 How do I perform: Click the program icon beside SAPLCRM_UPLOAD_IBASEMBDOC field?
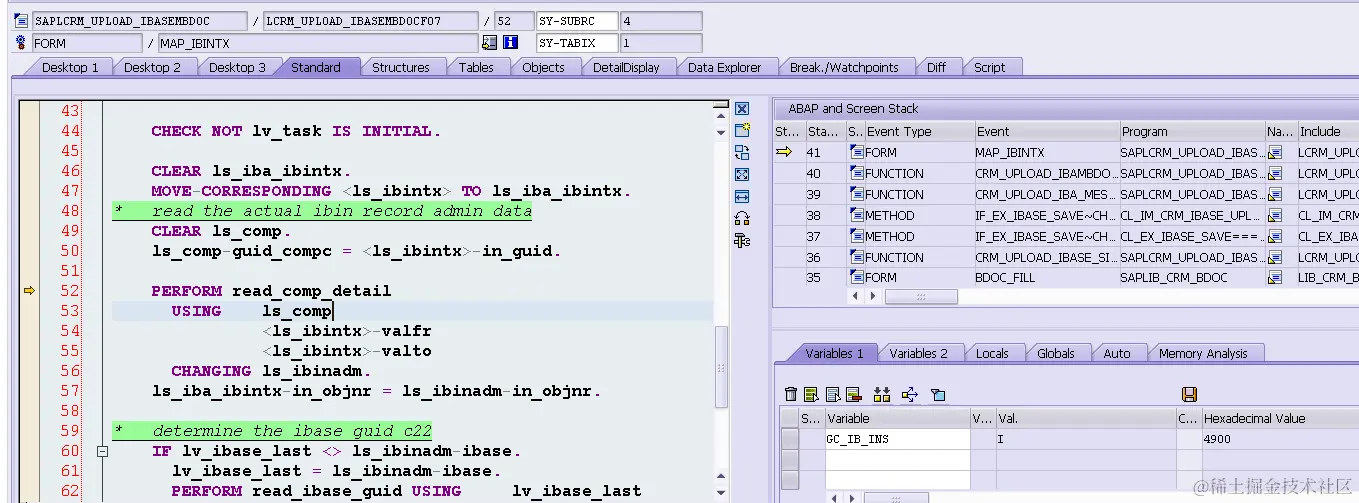21,20
